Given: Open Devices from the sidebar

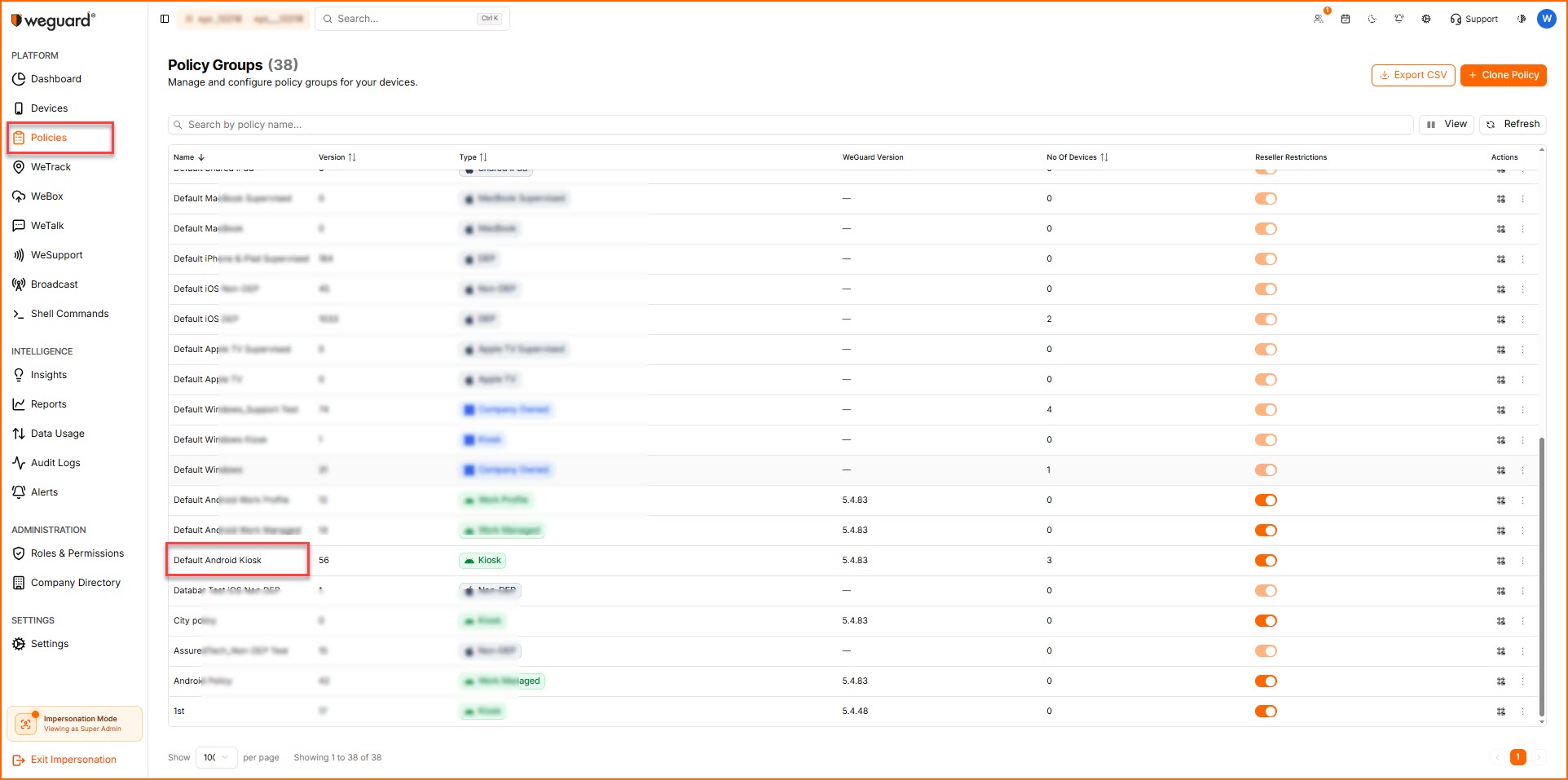Looking at the screenshot, I should pos(49,108).
